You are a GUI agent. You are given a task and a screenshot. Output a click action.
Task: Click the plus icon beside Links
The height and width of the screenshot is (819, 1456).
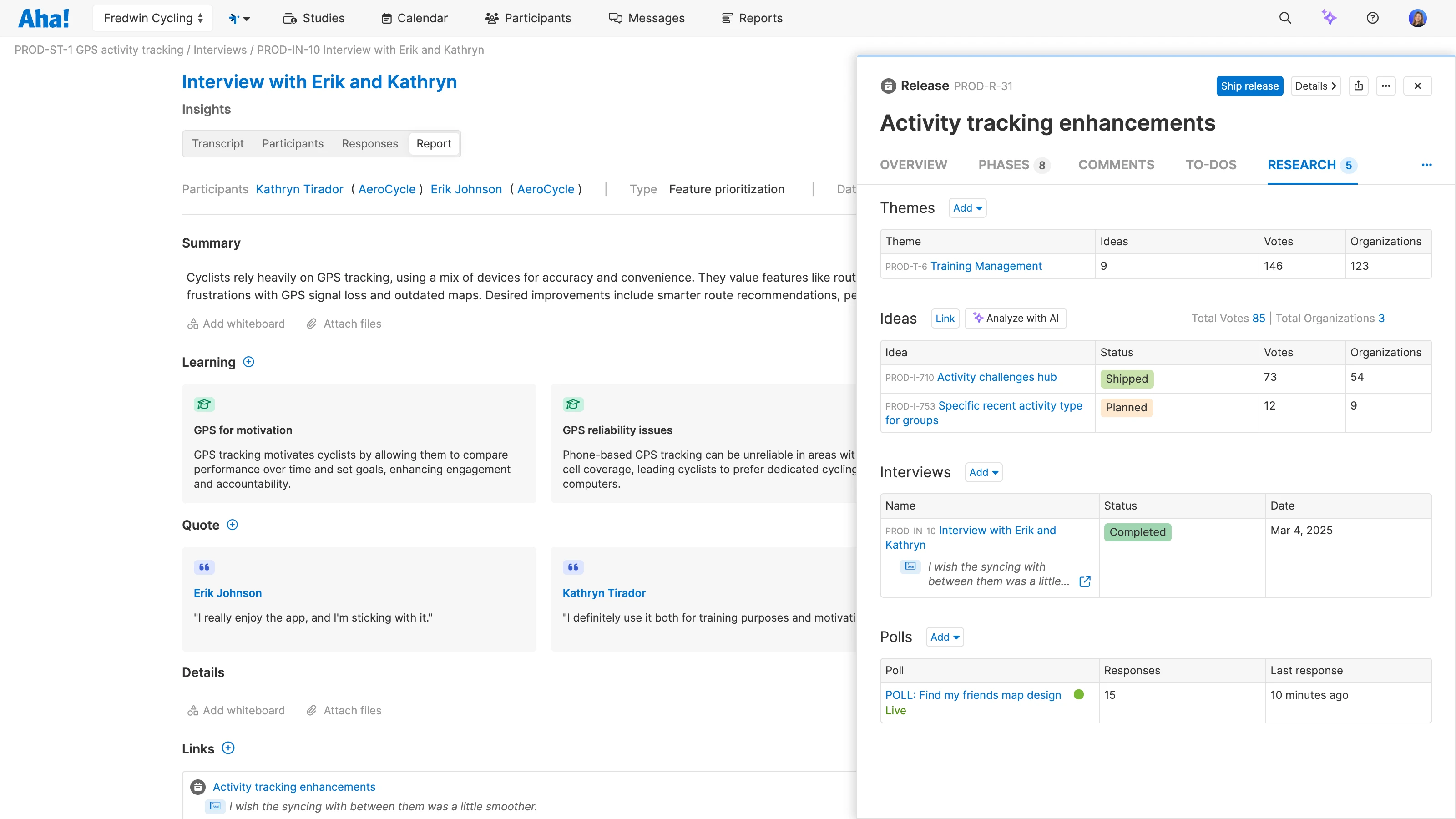[228, 748]
